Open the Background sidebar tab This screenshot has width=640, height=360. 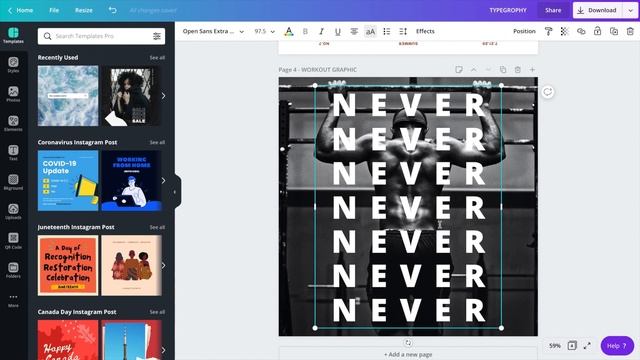click(13, 182)
